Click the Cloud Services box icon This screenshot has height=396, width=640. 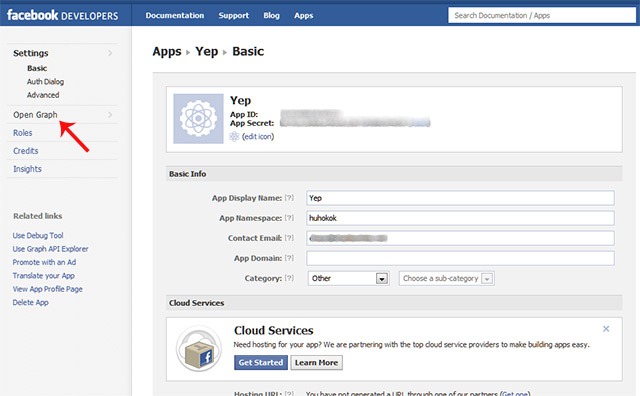pyautogui.click(x=199, y=349)
